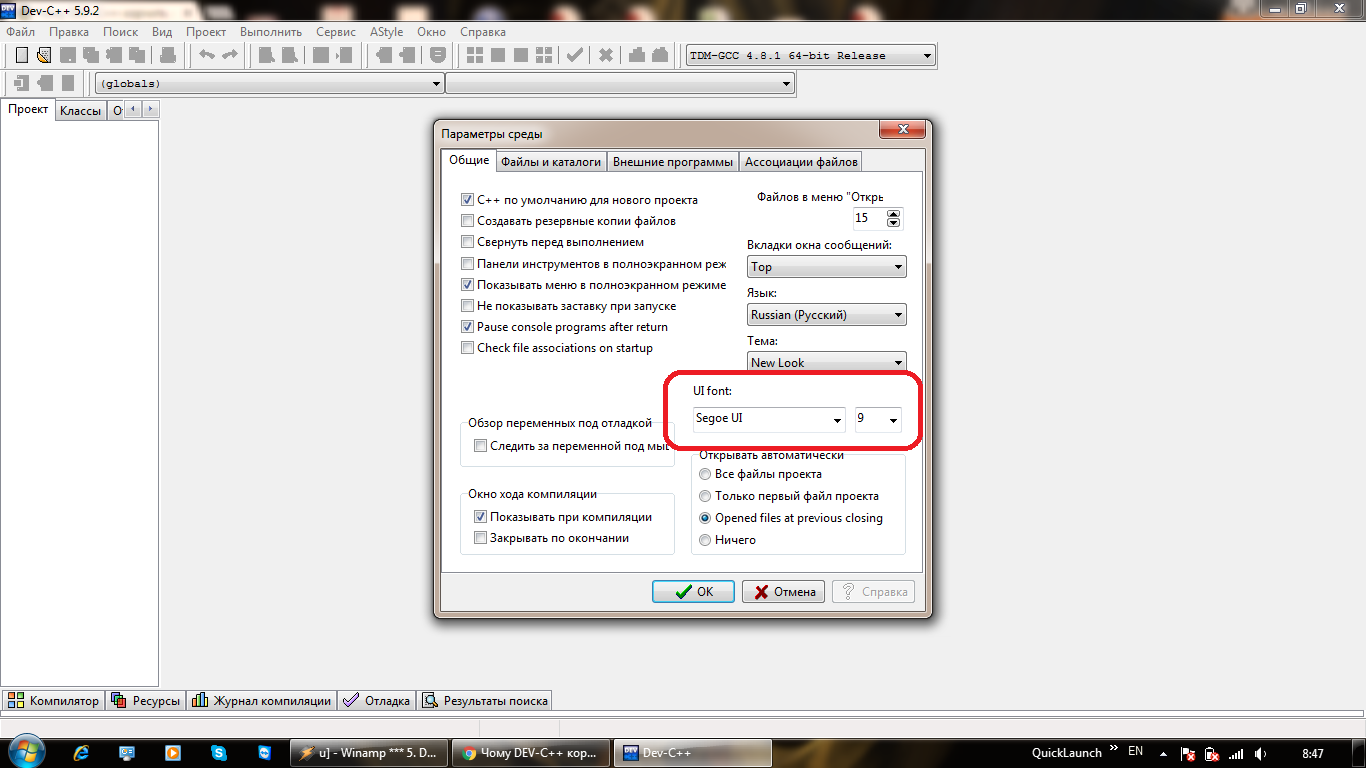Confirm settings with OK button
1366x768 pixels.
(693, 591)
